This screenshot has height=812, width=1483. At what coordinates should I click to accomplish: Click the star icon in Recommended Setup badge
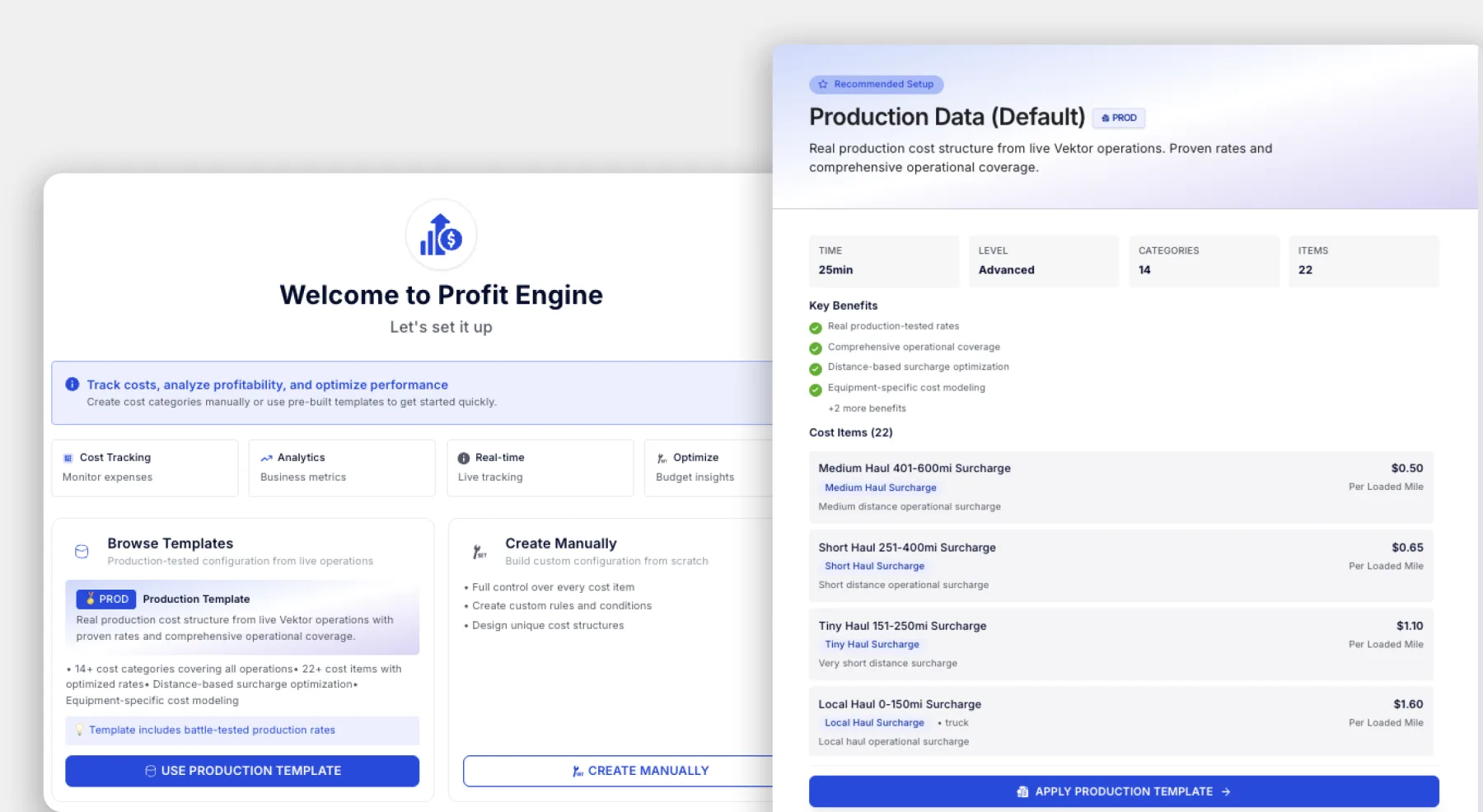(822, 84)
